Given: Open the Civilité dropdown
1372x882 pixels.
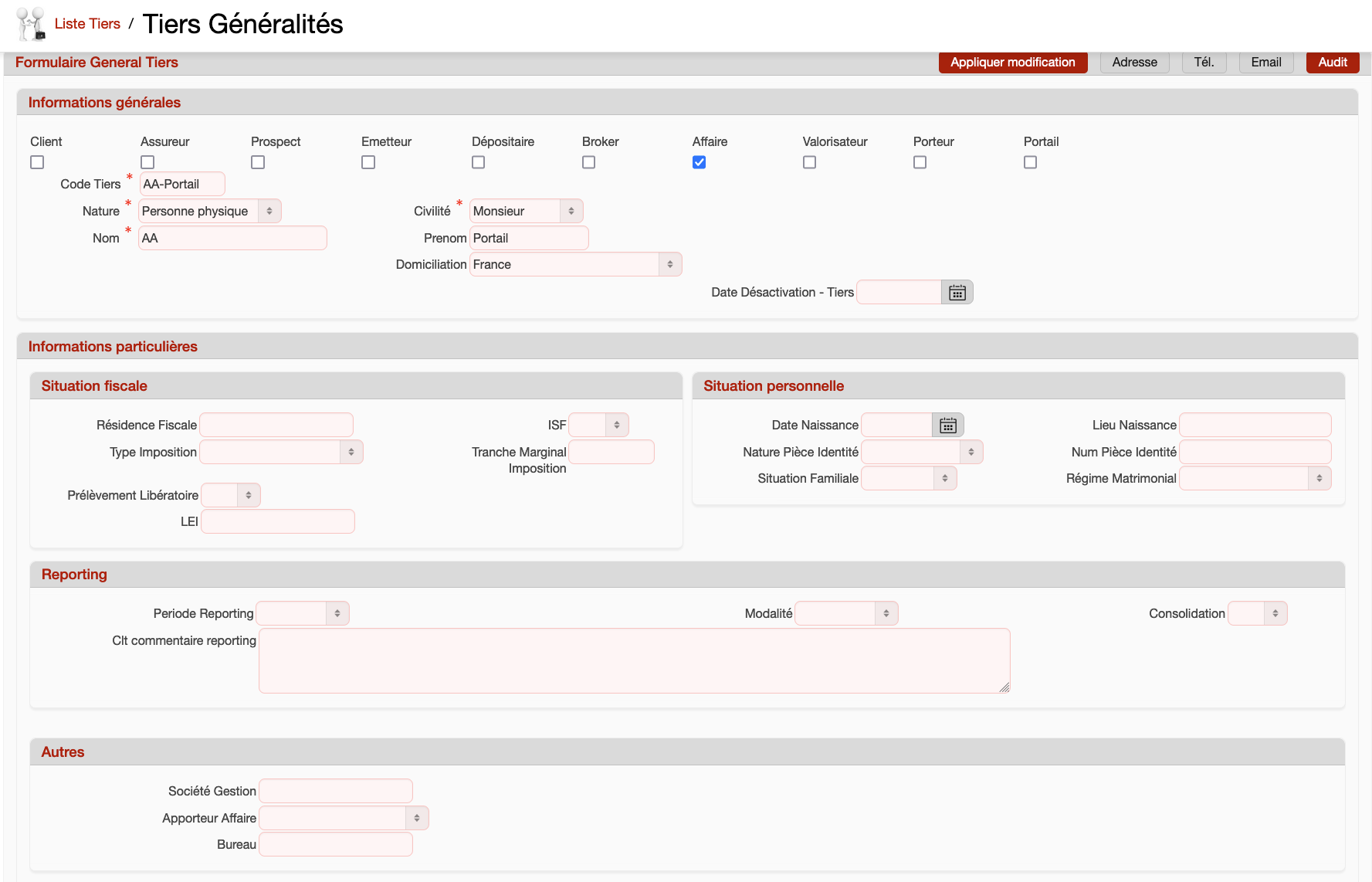Looking at the screenshot, I should click(x=526, y=212).
